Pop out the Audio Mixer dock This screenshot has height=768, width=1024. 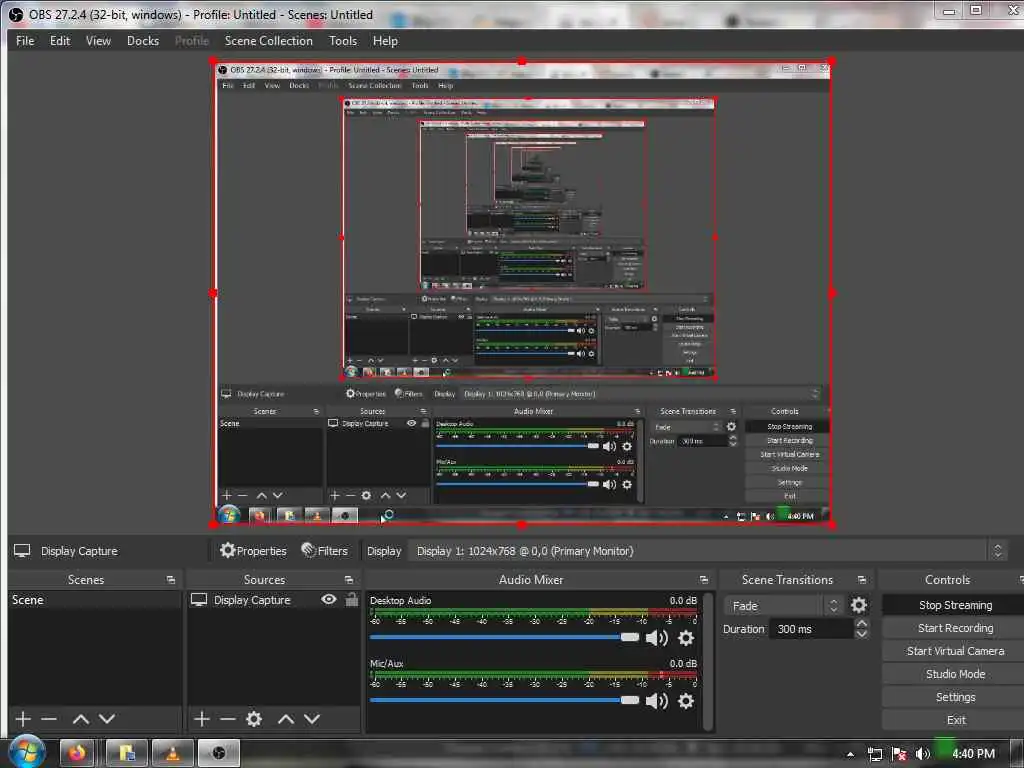coord(703,579)
